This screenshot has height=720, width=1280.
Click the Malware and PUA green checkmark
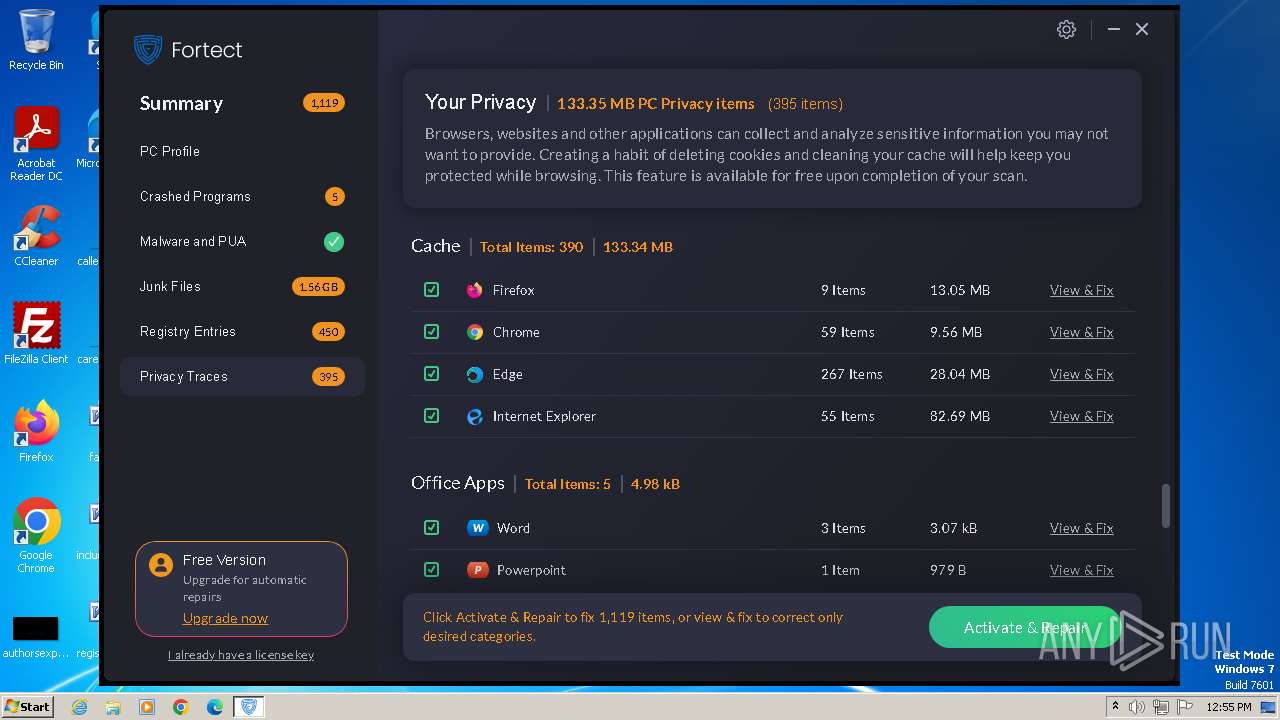point(334,241)
